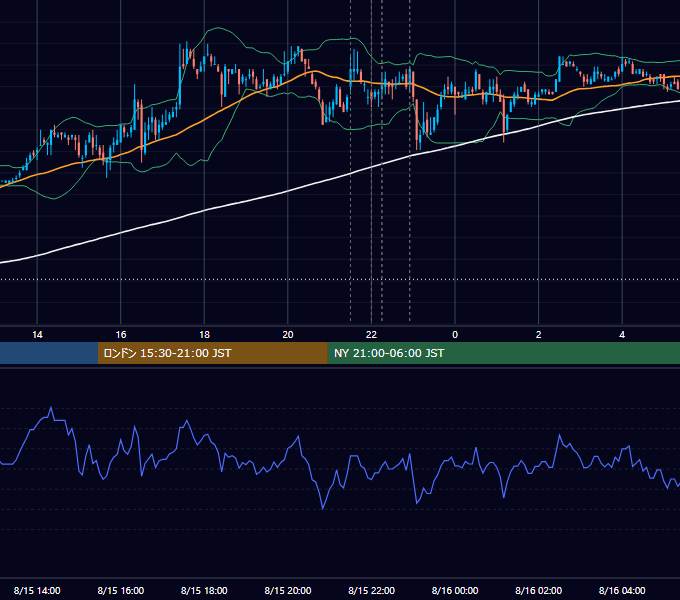Click the 8/15 22:00 date label
The width and height of the screenshot is (680, 600).
tap(371, 590)
